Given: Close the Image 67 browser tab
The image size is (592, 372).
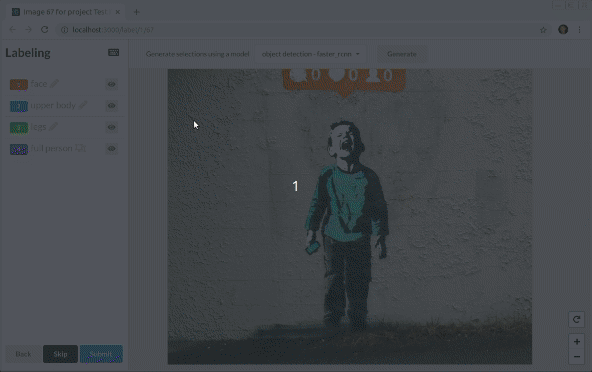Looking at the screenshot, I should (x=117, y=12).
